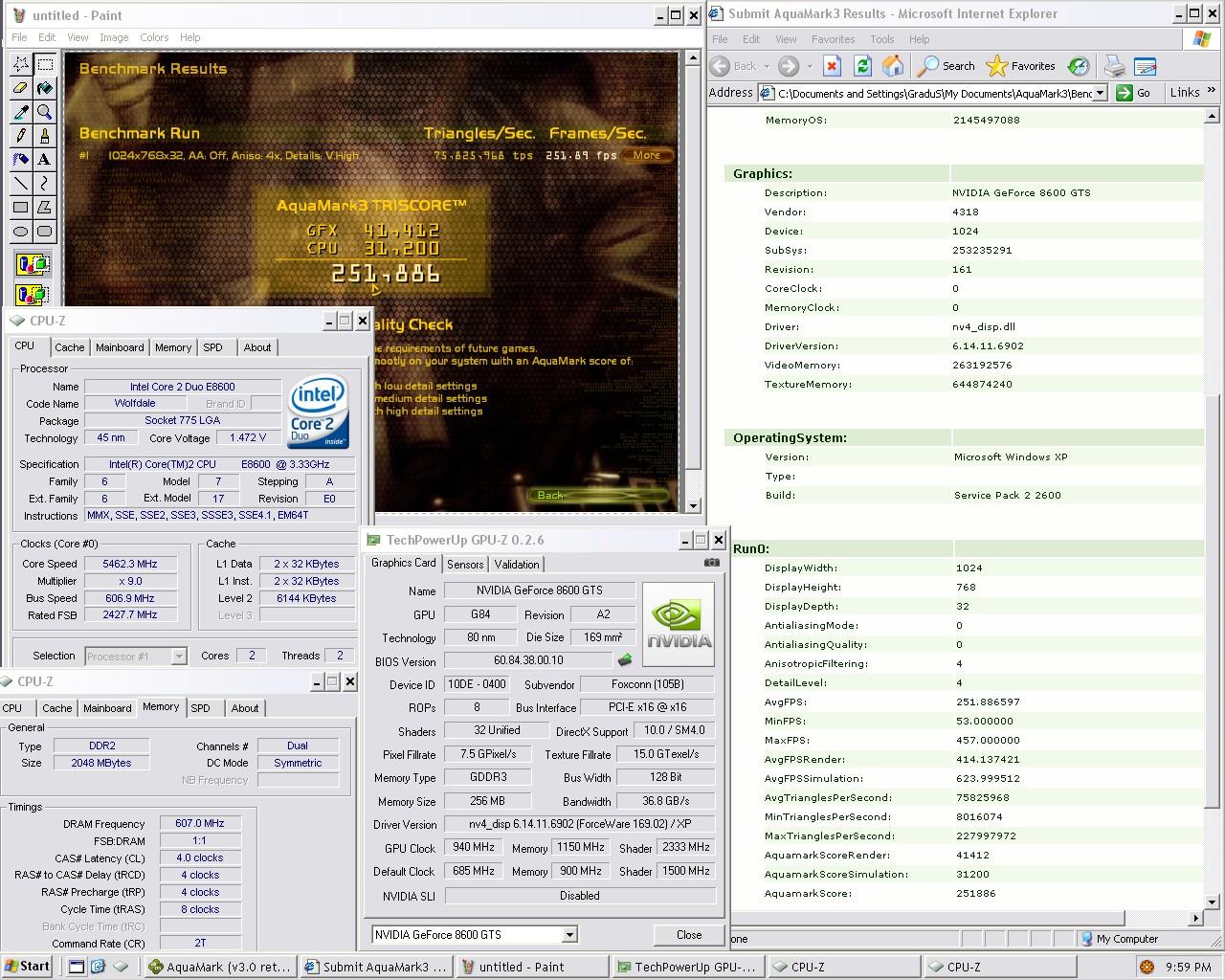Viewport: 1225px width, 980px height.
Task: Click the Internet Explorer quick launch icon
Action: coord(98,967)
